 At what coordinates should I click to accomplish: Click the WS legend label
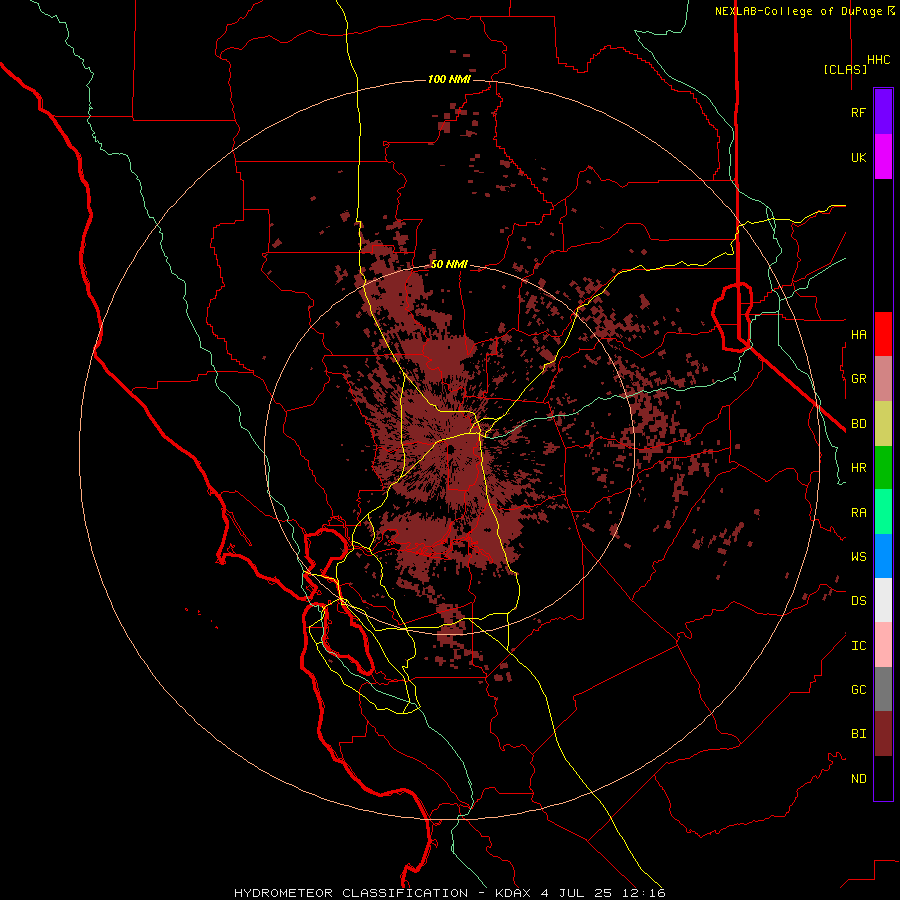tap(858, 557)
